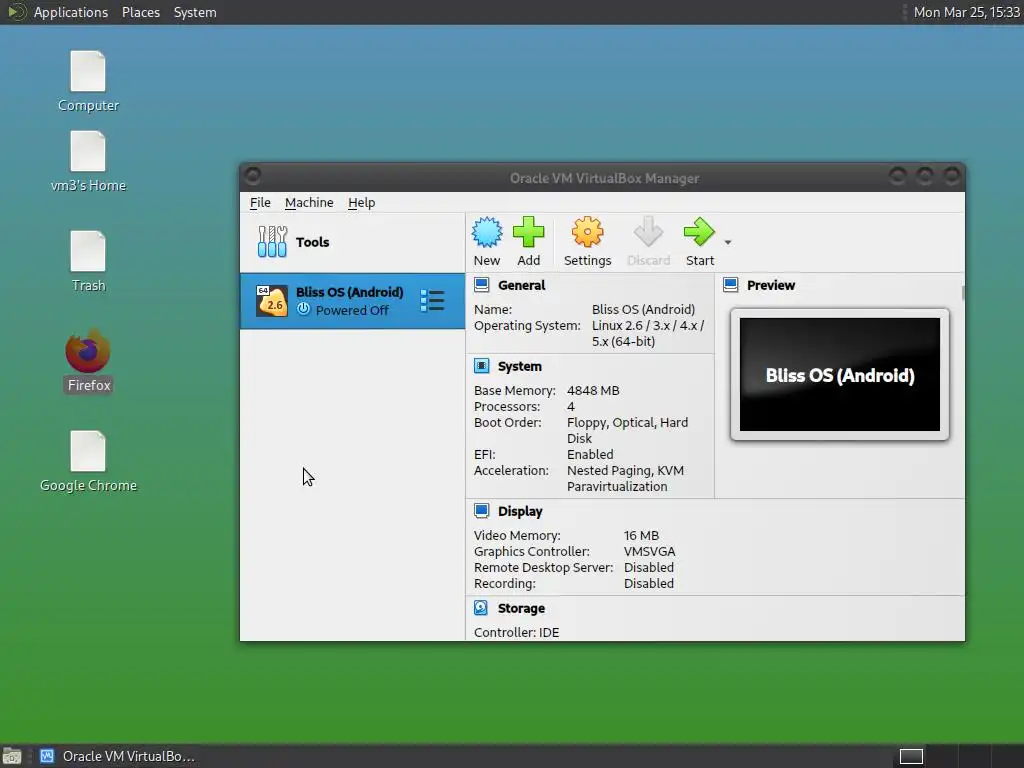Click the Remote Desktop Server Disabled value
This screenshot has height=768, width=1024.
(648, 568)
